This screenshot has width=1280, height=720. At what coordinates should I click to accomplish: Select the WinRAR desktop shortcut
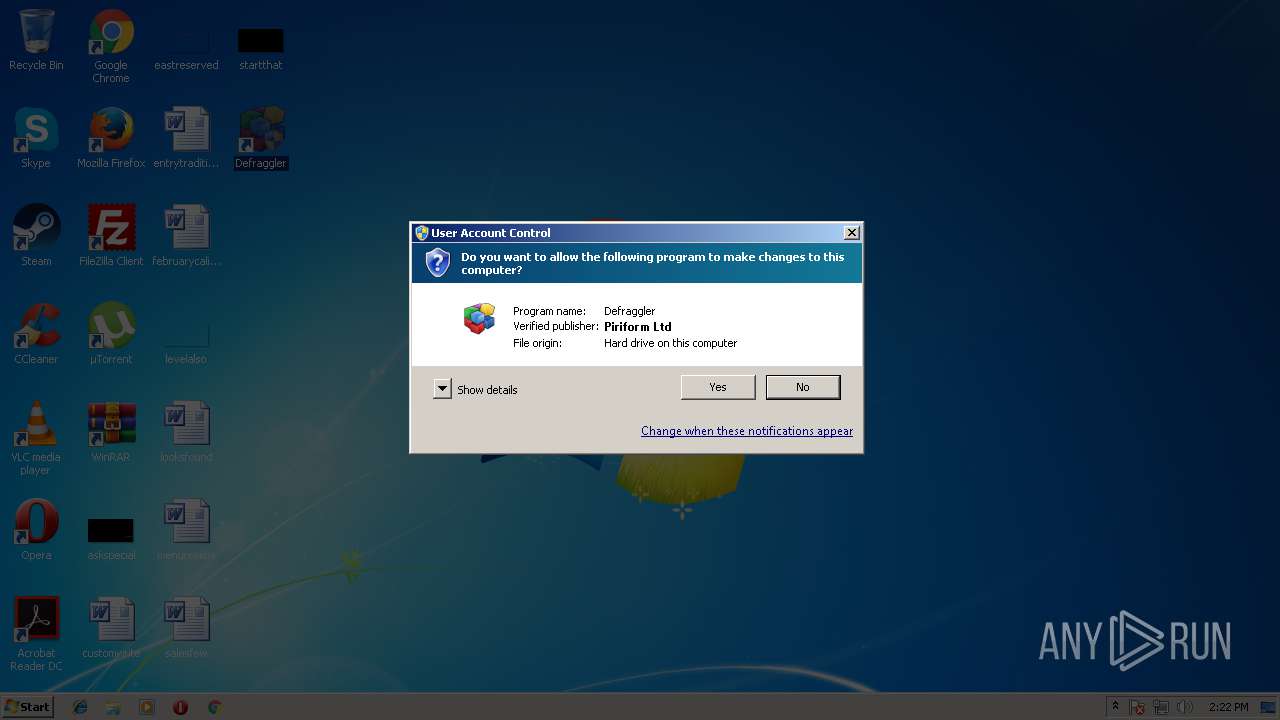point(111,432)
